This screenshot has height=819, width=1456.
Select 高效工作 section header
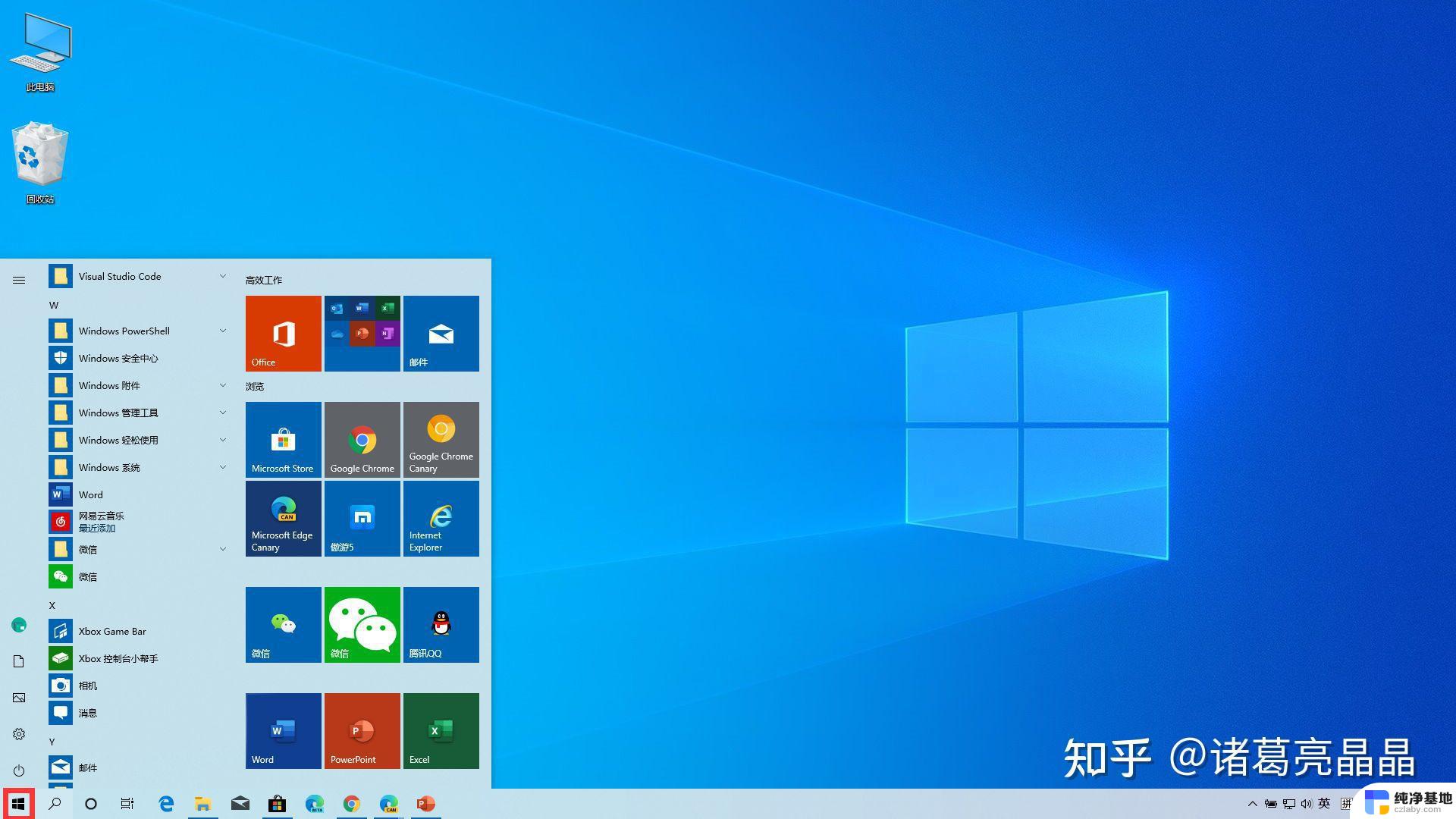tap(263, 280)
